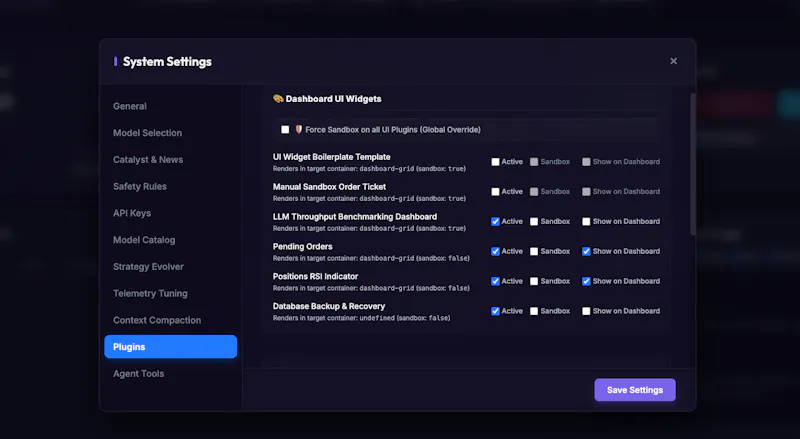This screenshot has height=439, width=800.
Task: Deactivate Database Backup & Recovery
Action: point(495,311)
